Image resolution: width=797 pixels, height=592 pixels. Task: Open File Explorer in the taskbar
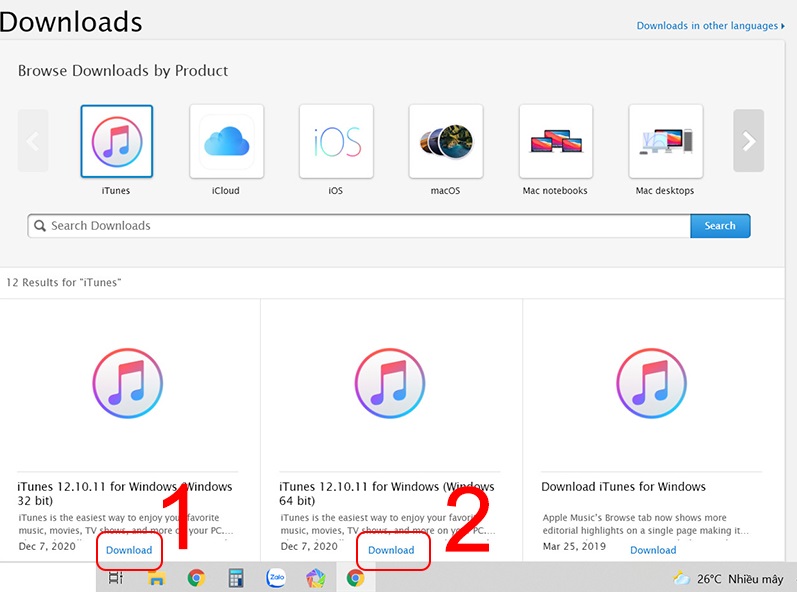coord(156,578)
